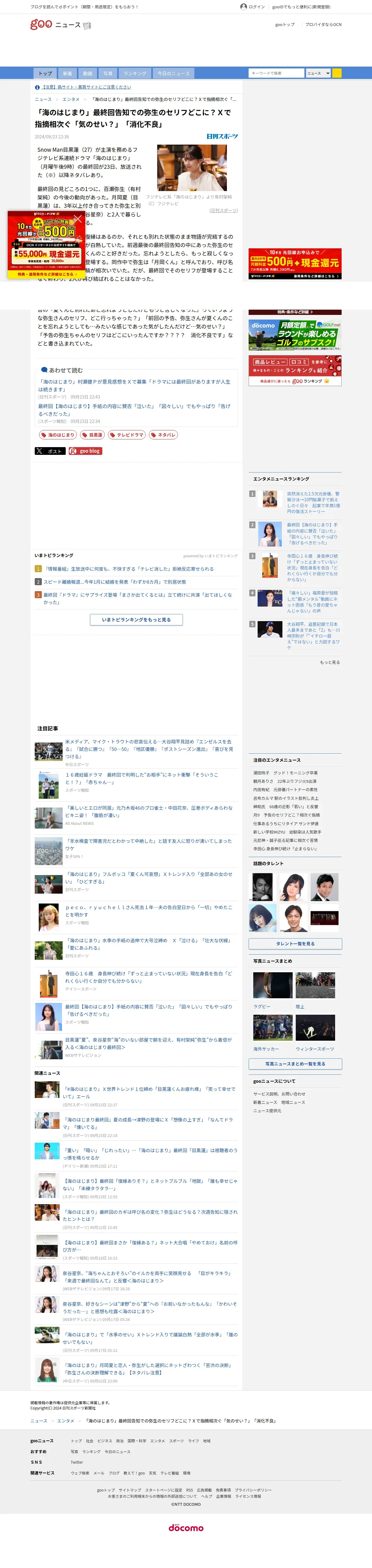Image resolution: width=372 pixels, height=1568 pixels.
Task: Open 潮田玲子 グッド！モーニング卒業 link
Action: point(286,773)
